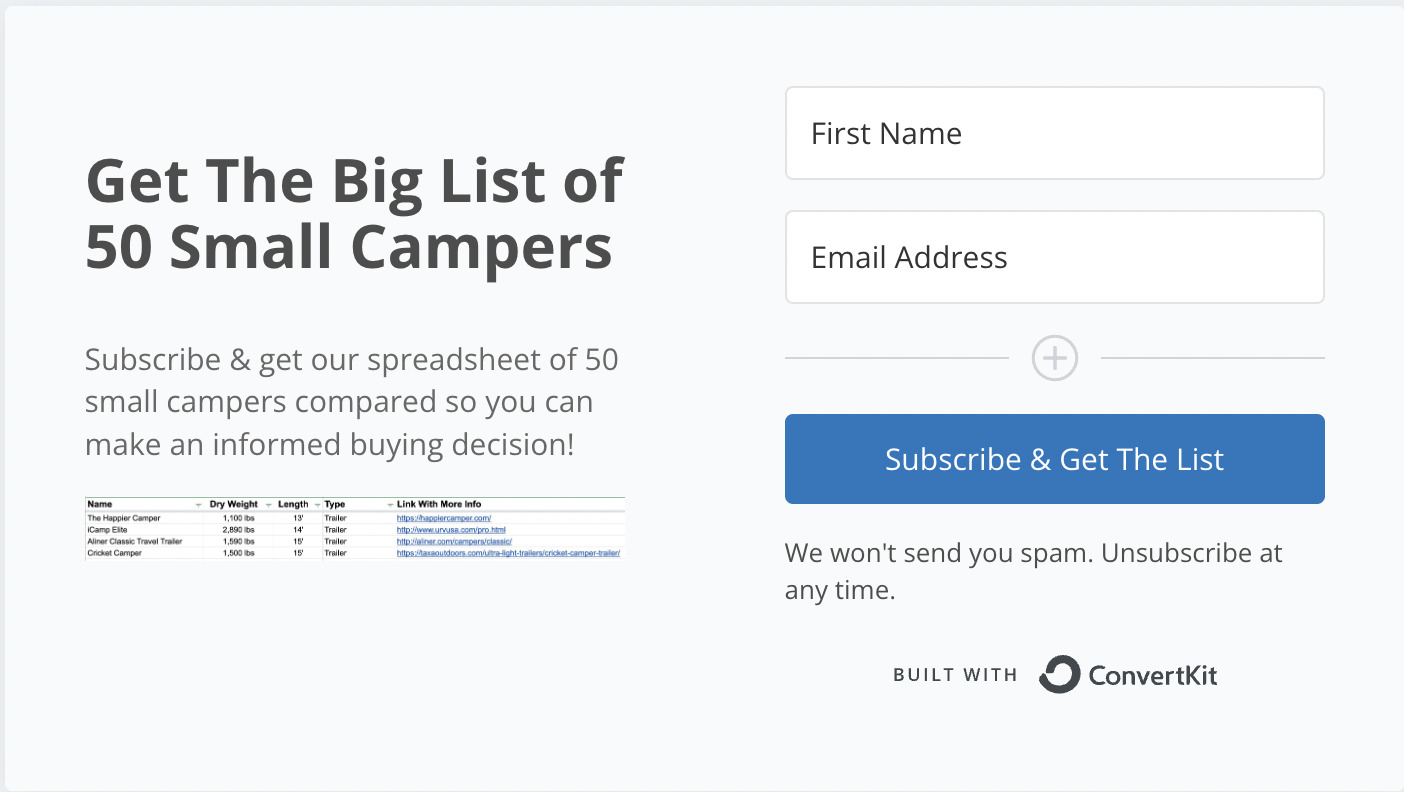Screen dimensions: 1404x792
Task: Open the Name column filter dropdown
Action: coord(197,503)
